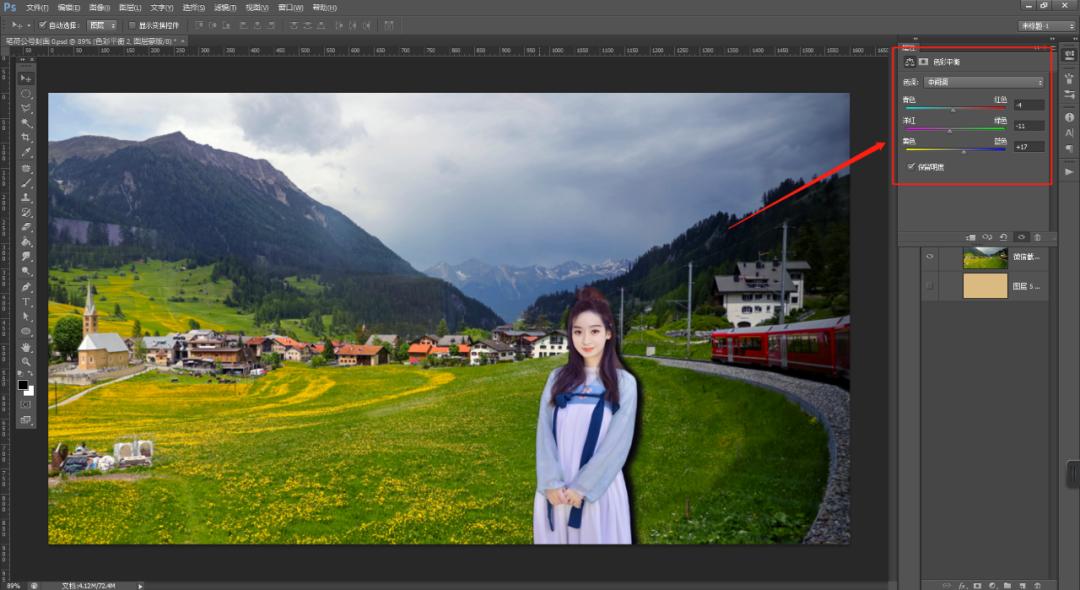Image resolution: width=1080 pixels, height=590 pixels.
Task: Open the workspace switcher dropdown
Action: click(x=1046, y=25)
